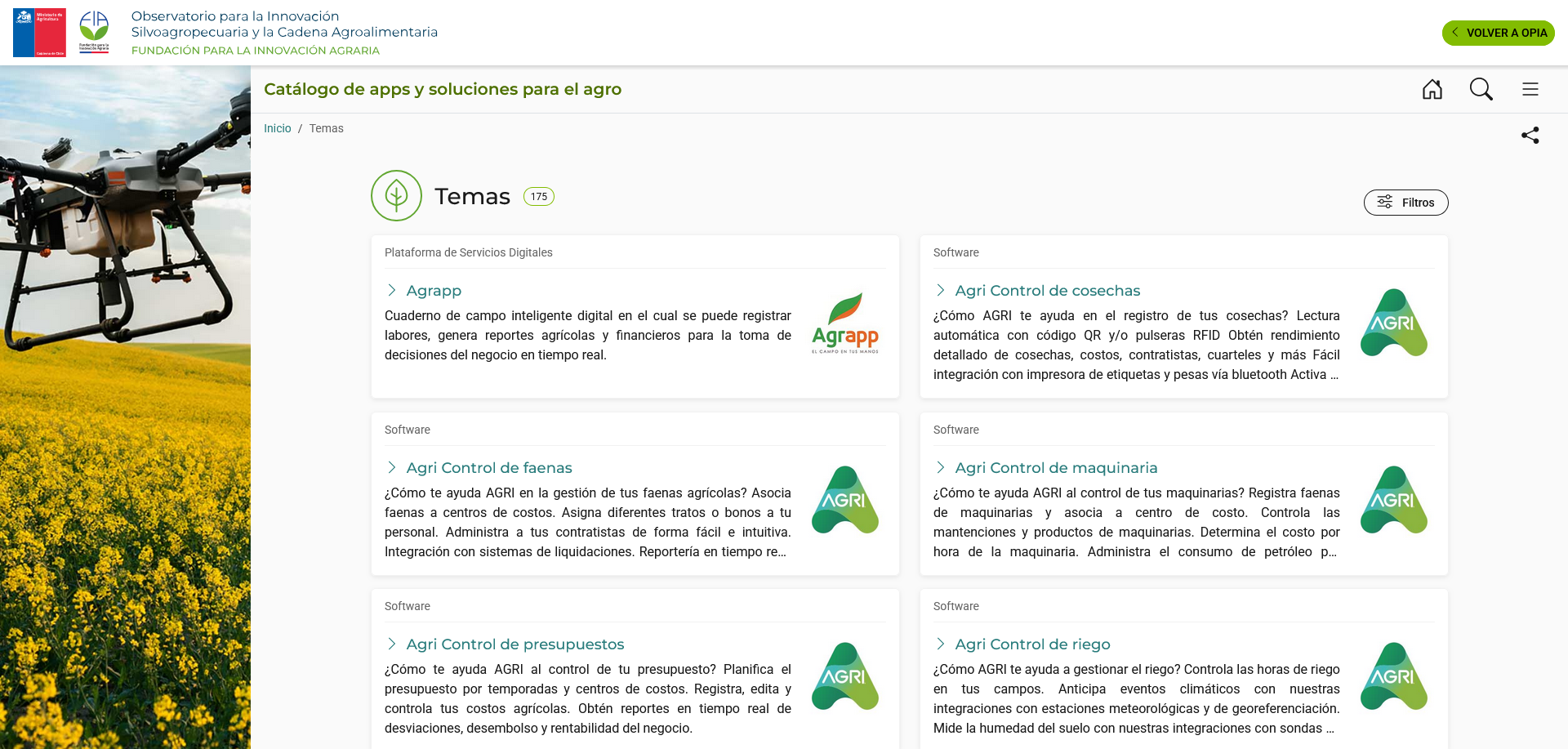Expand chevron beside Agri Control de riego
The width and height of the screenshot is (1568, 749).
[941, 644]
